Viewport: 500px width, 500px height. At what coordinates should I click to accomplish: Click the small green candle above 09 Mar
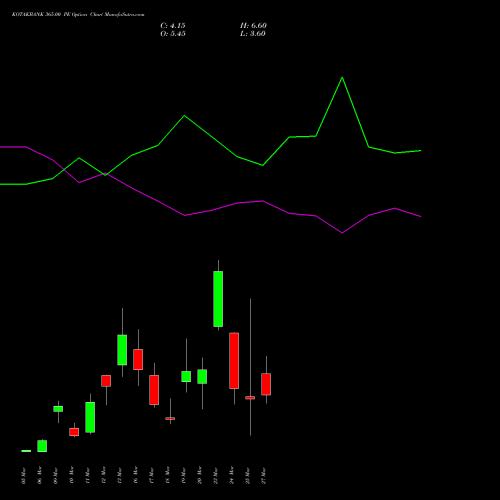[58, 409]
